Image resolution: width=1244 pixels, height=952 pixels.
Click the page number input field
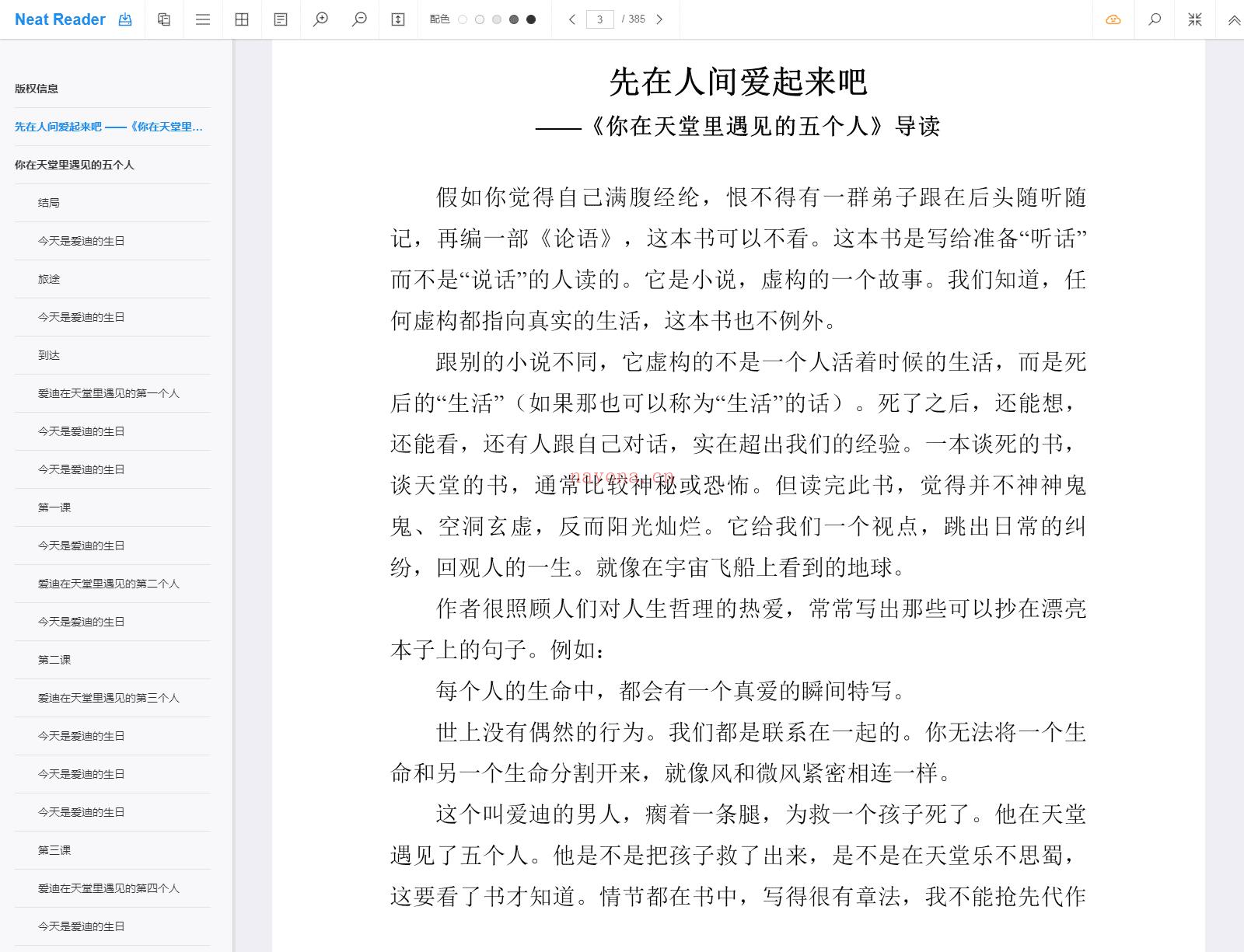pyautogui.click(x=599, y=19)
